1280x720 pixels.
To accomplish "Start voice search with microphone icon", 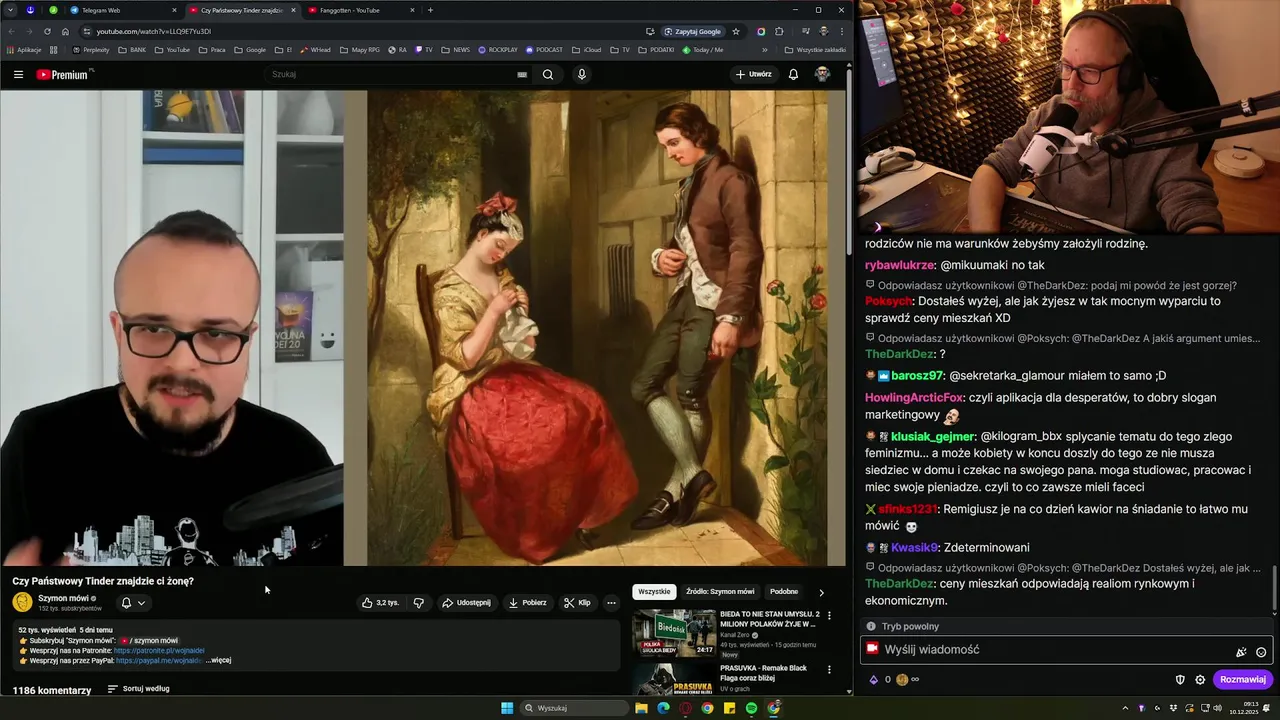I will pyautogui.click(x=581, y=74).
